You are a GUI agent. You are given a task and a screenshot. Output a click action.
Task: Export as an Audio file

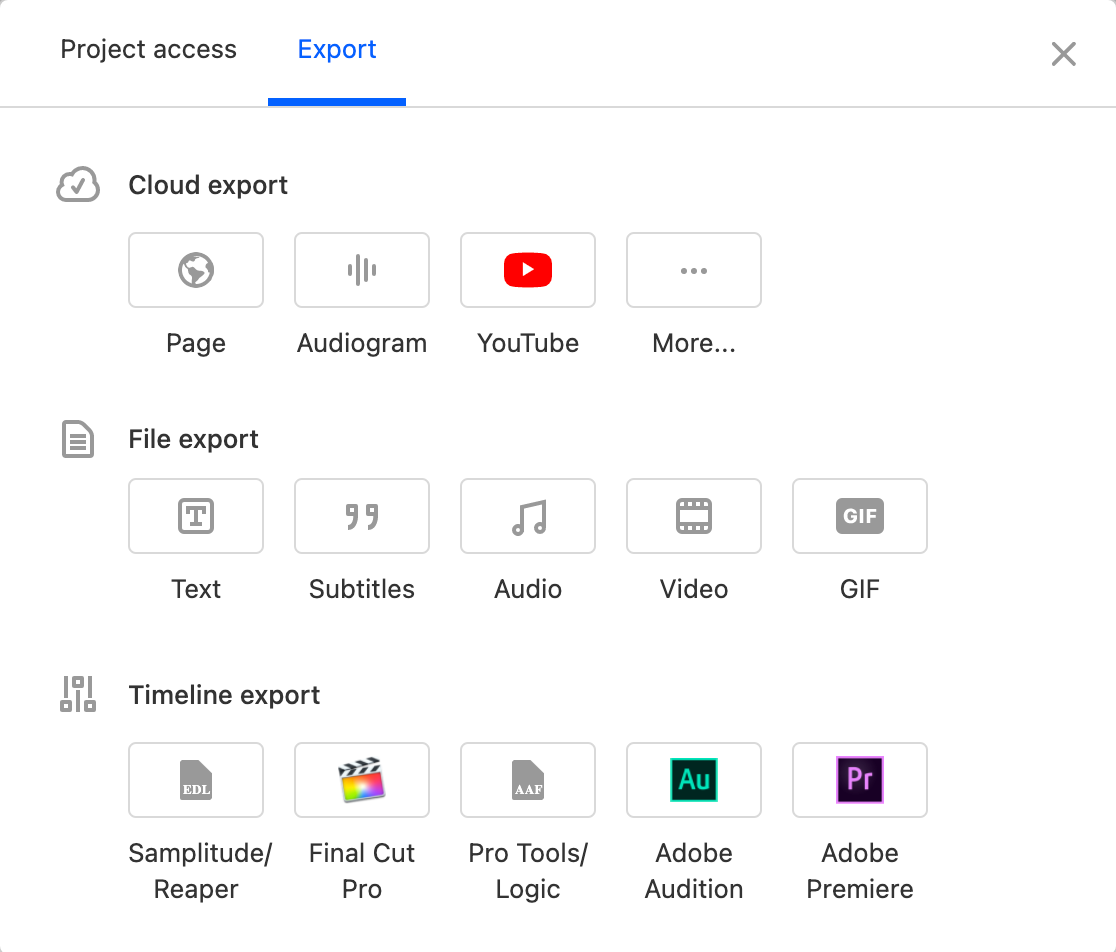click(527, 516)
